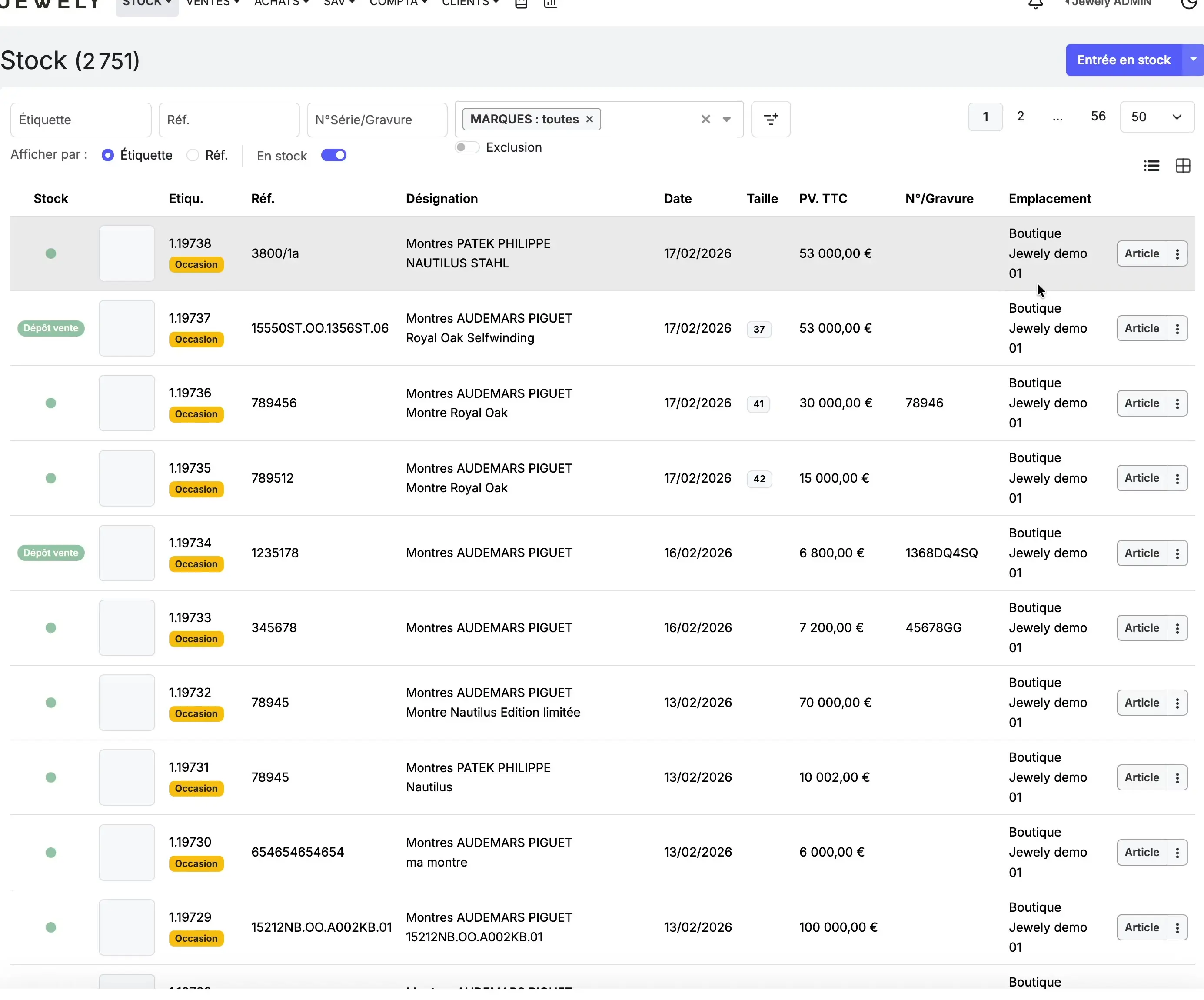
Task: Focus the 'N°Série/Gravure' search field
Action: coord(377,120)
